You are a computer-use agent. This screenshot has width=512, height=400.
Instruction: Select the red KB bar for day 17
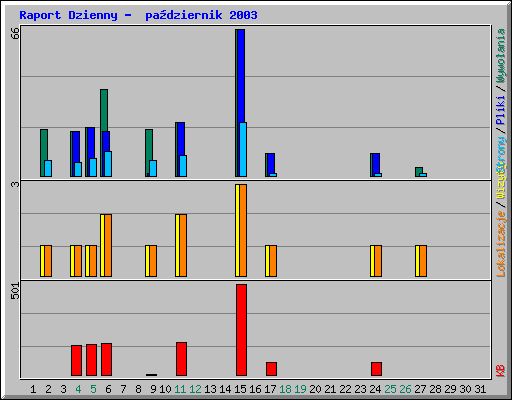(x=271, y=369)
